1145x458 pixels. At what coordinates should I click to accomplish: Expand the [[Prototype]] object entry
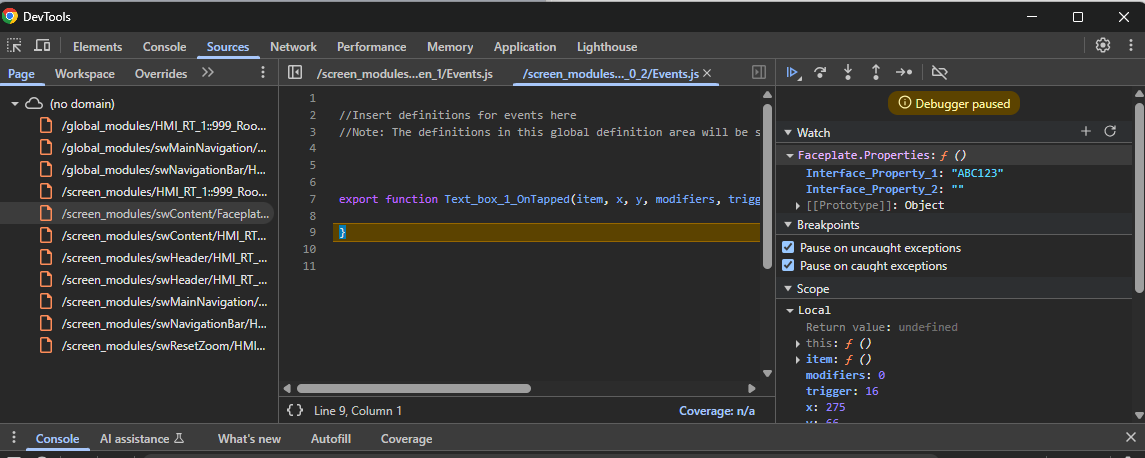[798, 205]
